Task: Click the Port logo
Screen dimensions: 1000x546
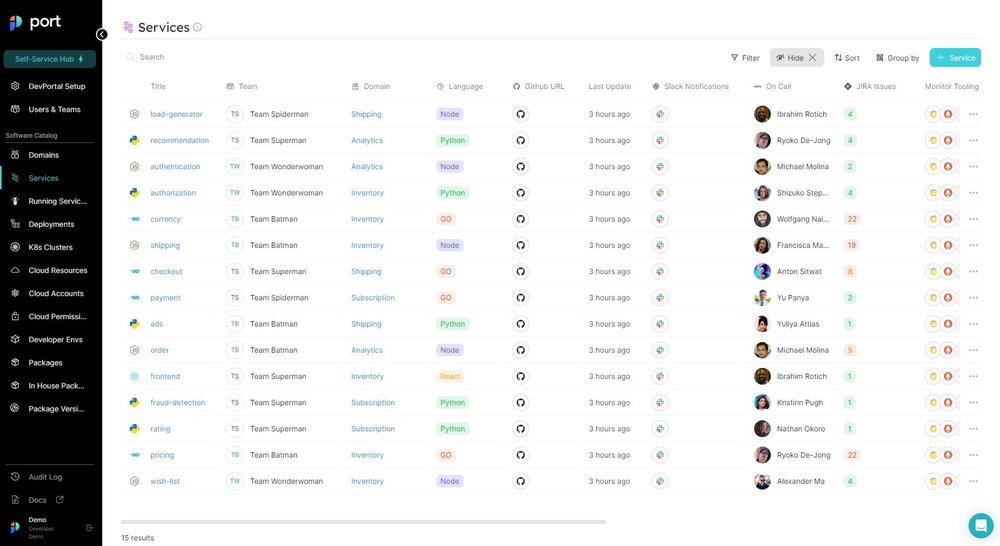Action: [x=36, y=22]
